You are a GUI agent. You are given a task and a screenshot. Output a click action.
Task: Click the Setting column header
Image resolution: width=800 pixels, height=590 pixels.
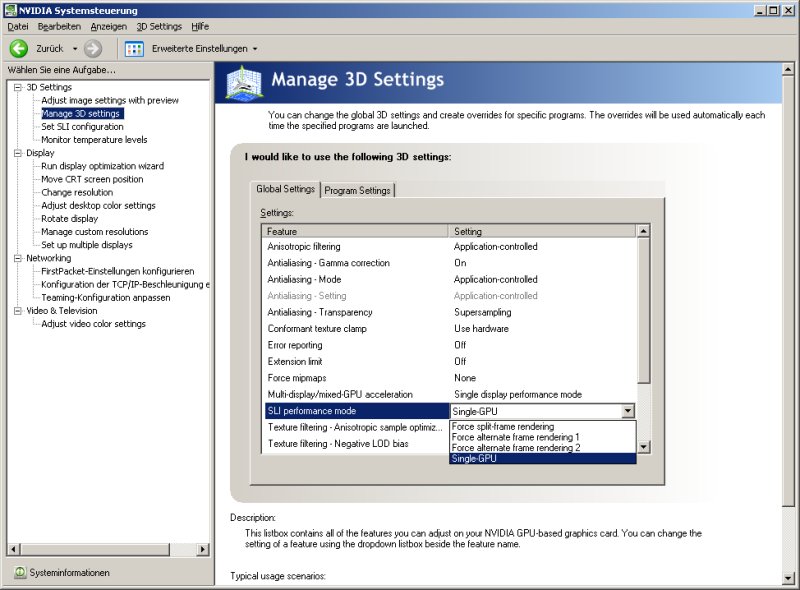[543, 232]
